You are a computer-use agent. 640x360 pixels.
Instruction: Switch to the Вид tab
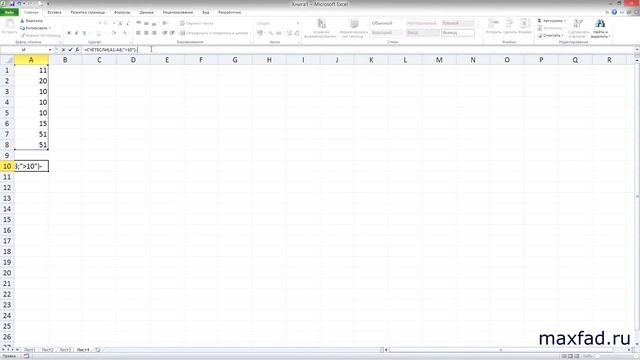pos(205,12)
